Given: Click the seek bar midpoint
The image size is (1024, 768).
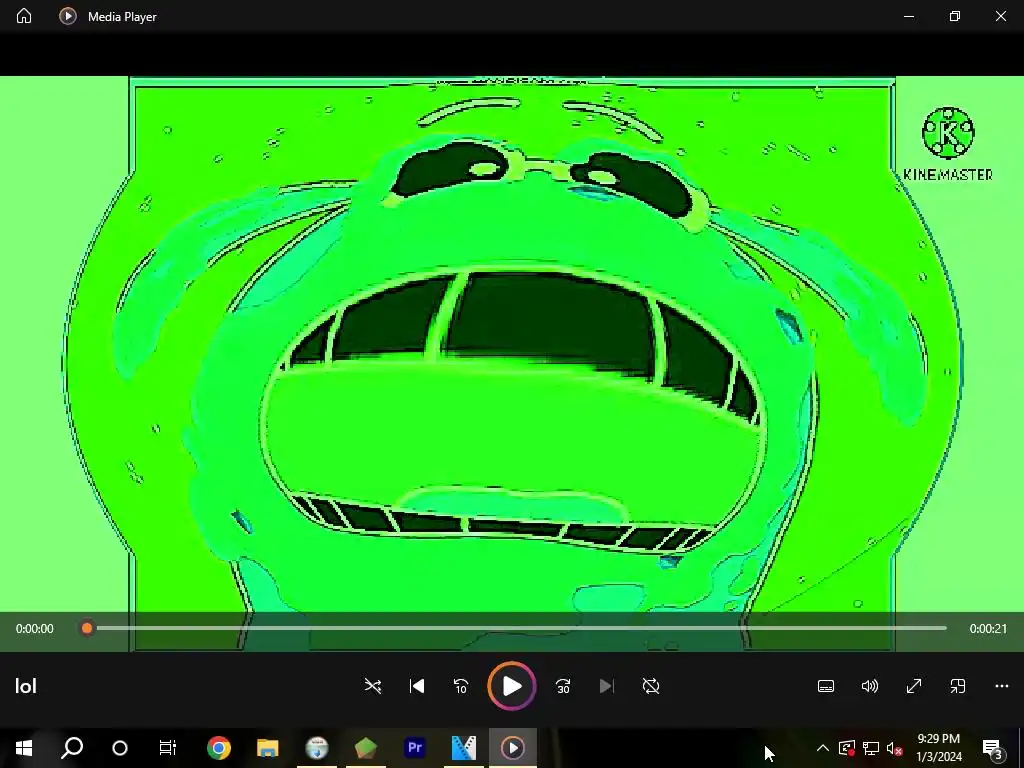Looking at the screenshot, I should tap(517, 628).
